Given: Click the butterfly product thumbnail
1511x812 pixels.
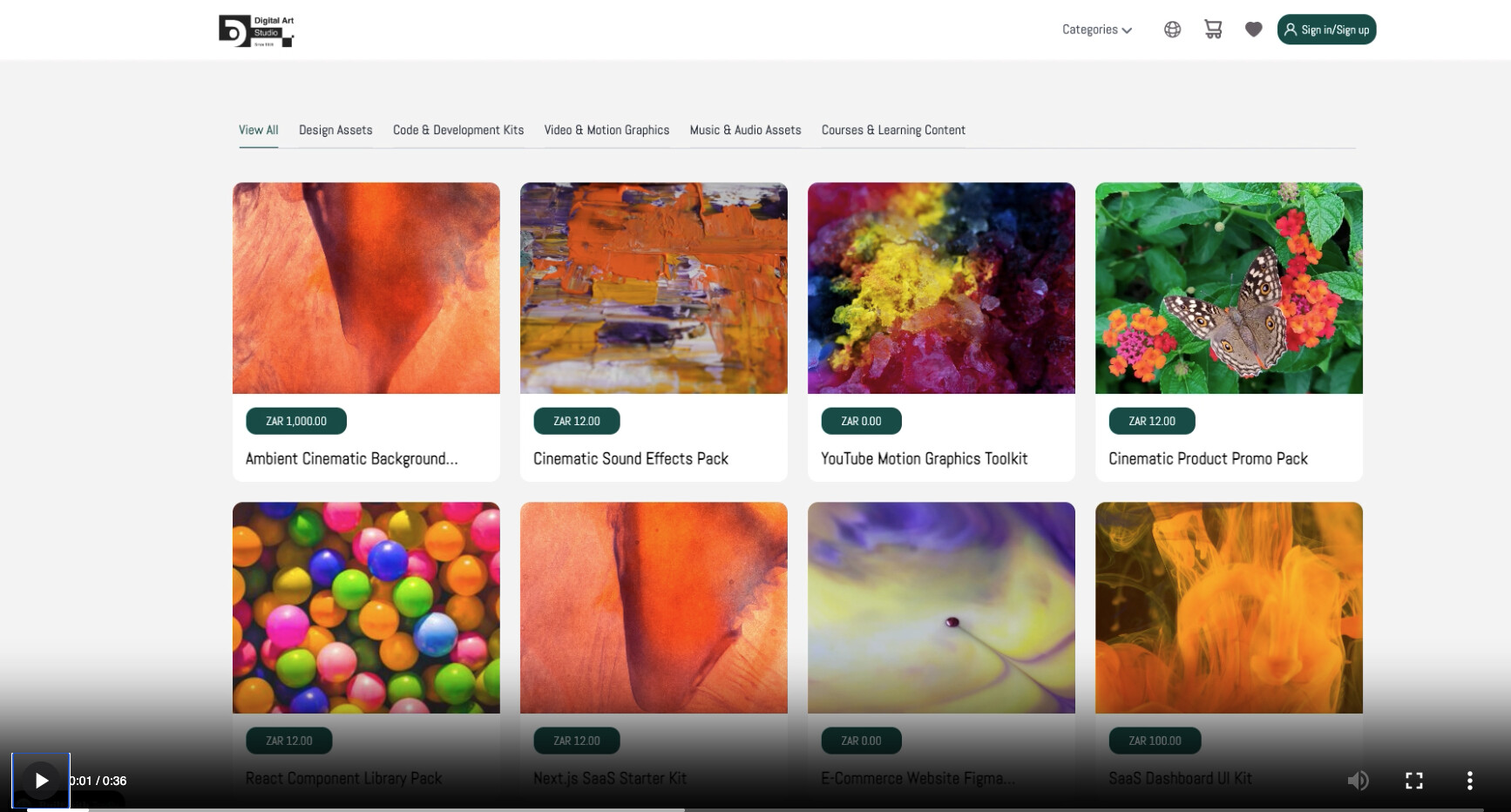Looking at the screenshot, I should point(1229,288).
